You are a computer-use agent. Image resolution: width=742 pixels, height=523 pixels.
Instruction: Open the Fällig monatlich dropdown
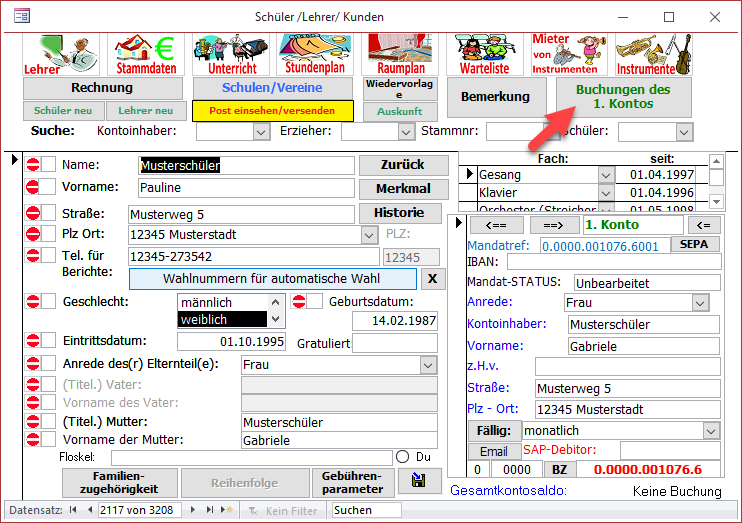710,430
